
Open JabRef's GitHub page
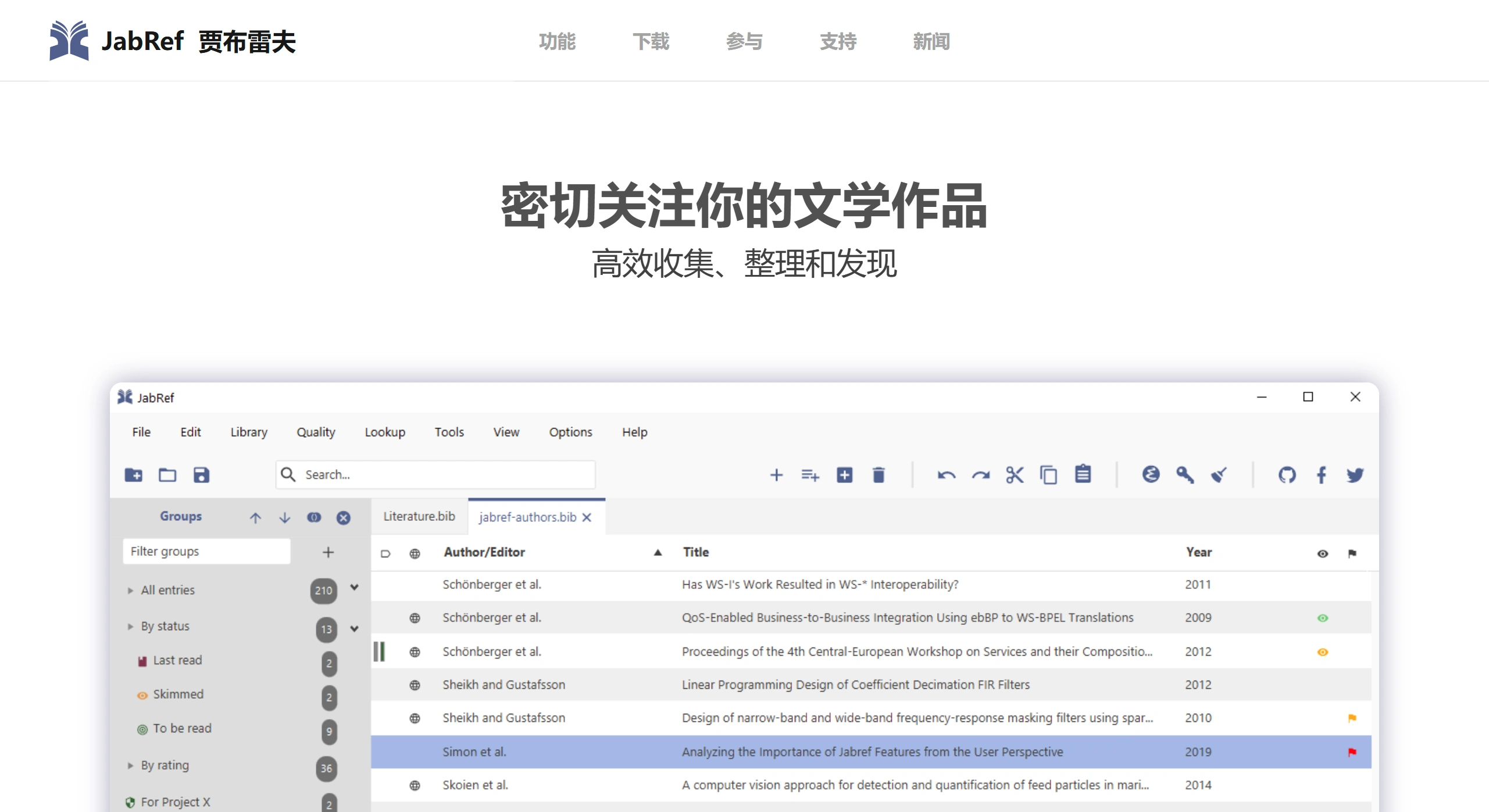(1287, 475)
